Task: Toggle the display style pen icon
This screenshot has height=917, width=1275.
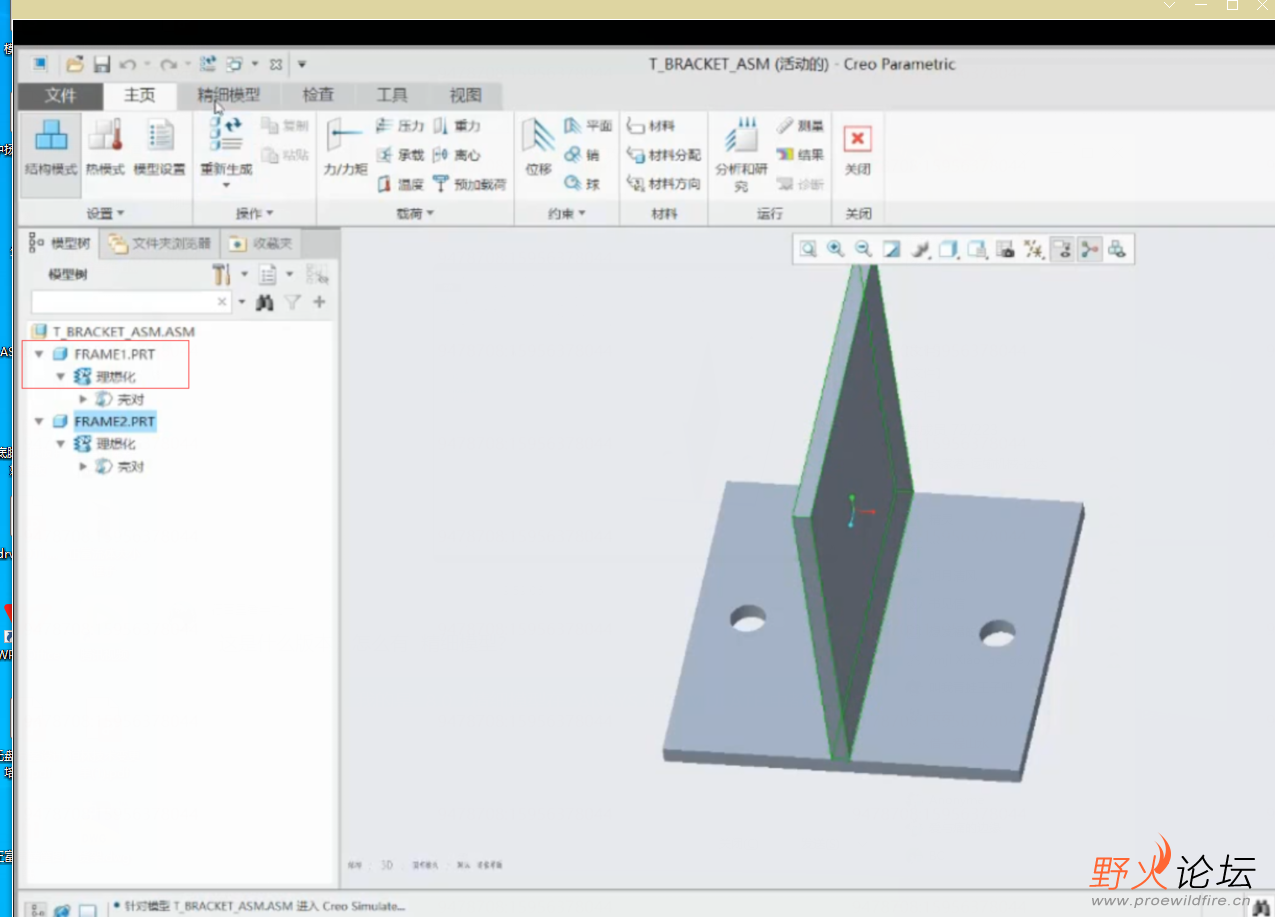Action: pos(922,249)
